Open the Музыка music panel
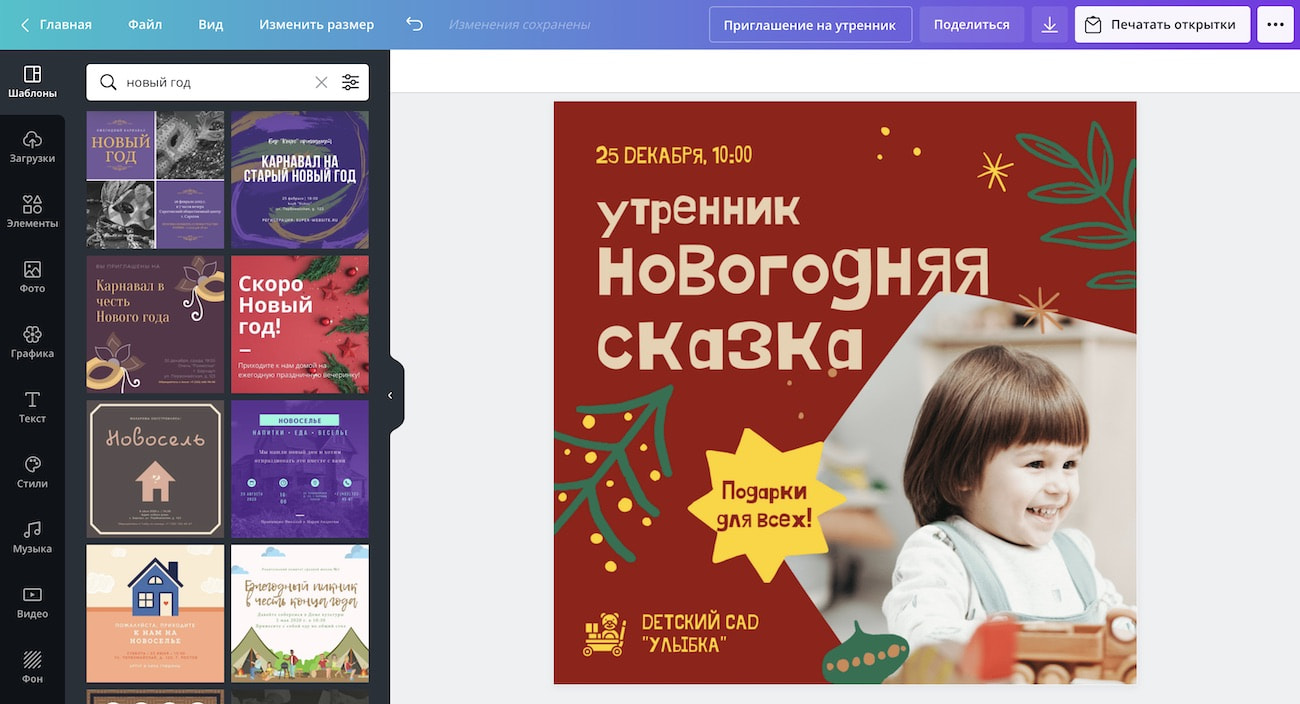This screenshot has height=704, width=1300. point(32,537)
